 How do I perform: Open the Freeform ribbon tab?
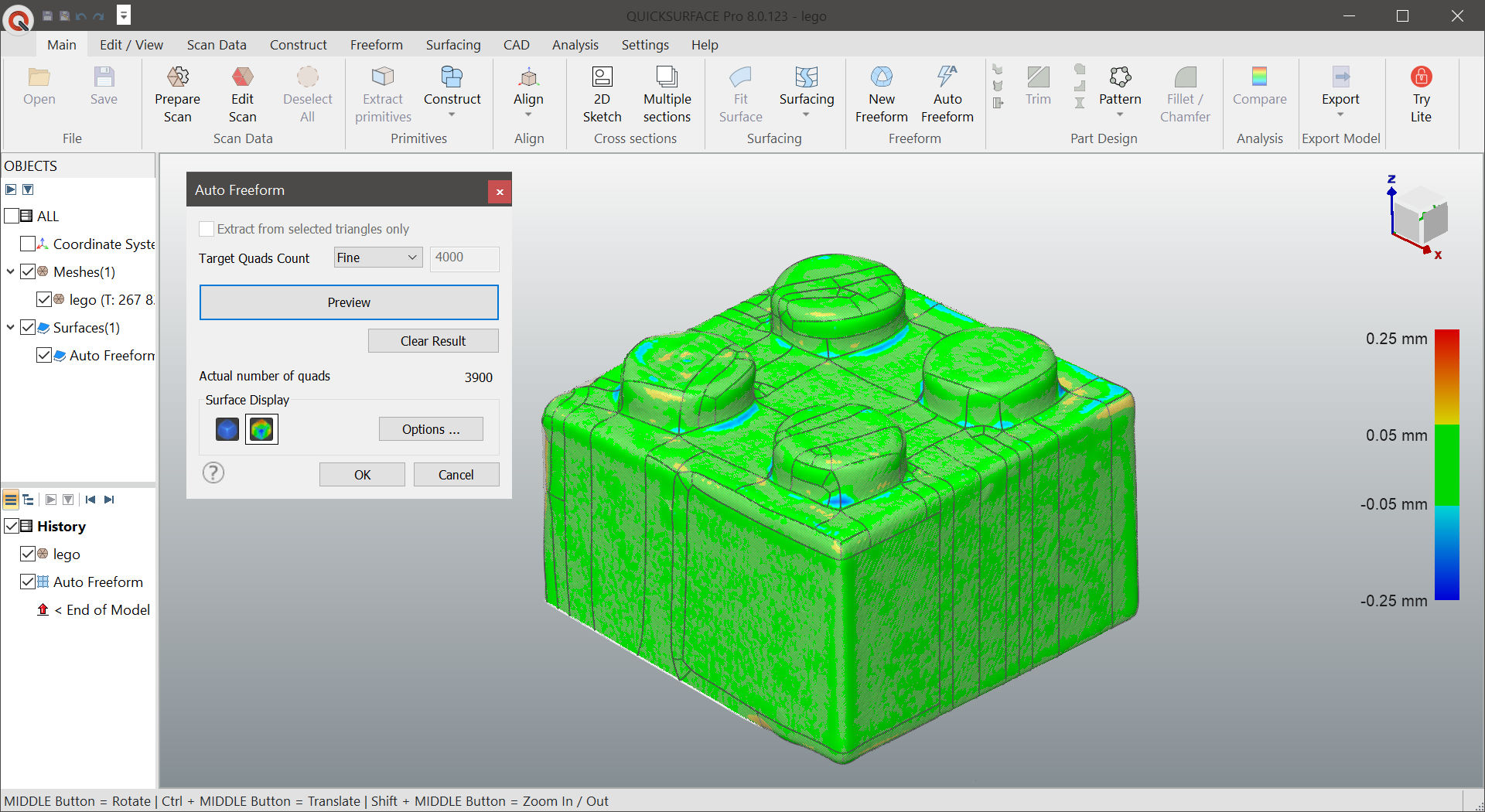tap(376, 45)
